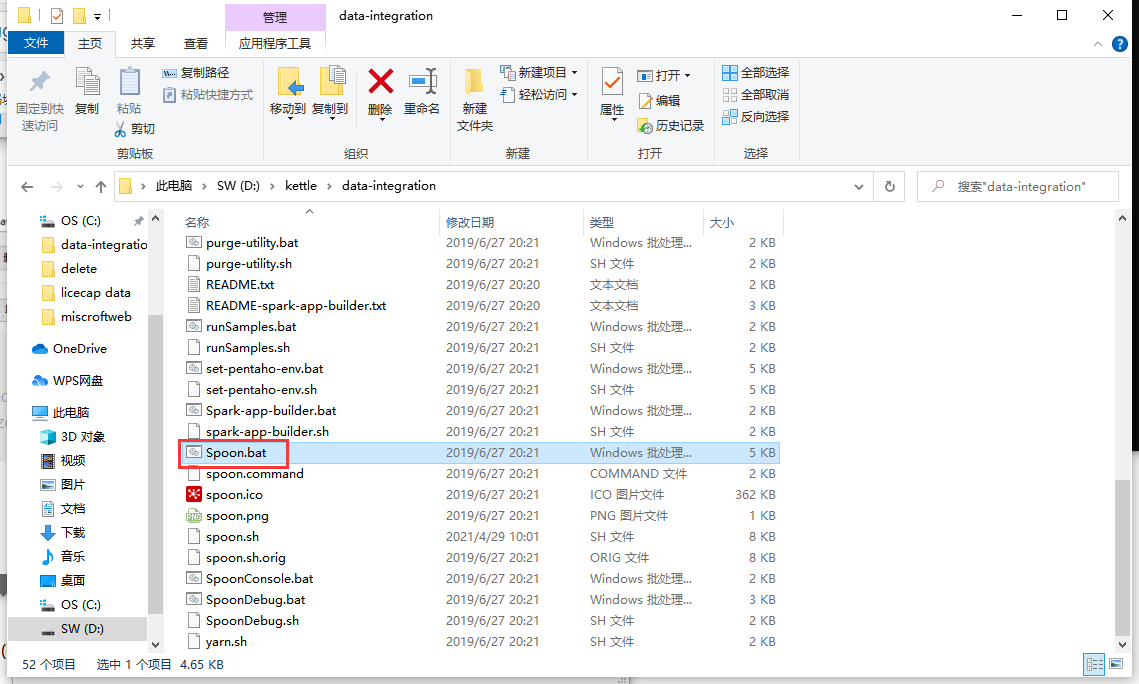Click Paste shortcut (粘贴快捷方式)

pos(208,94)
